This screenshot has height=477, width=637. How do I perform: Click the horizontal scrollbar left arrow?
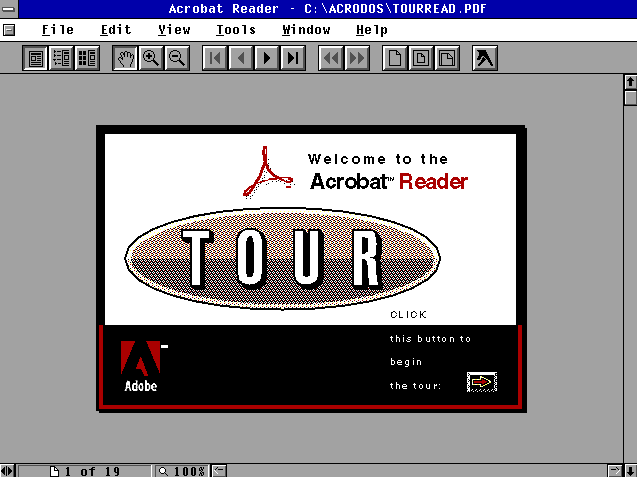tap(219, 471)
